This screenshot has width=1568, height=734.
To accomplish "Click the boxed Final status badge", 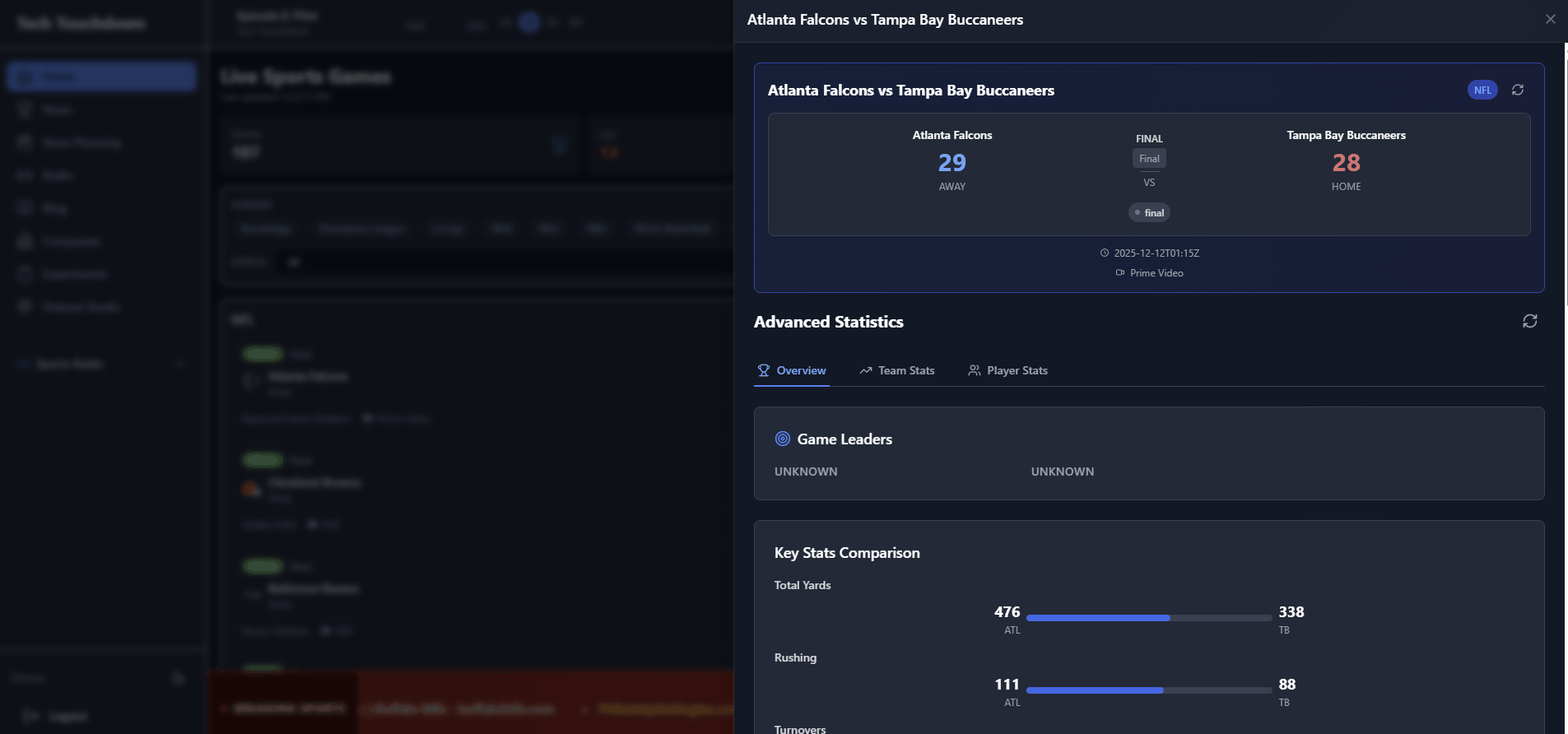I will 1149,159.
